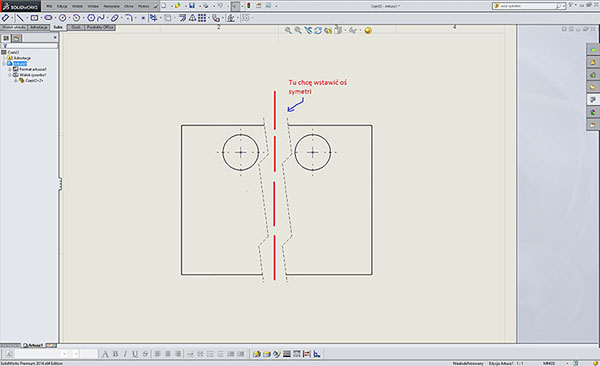Open the dropdown arrow beside the Line tool
Viewport: 600px width, 366px height.
pyautogui.click(x=26, y=18)
